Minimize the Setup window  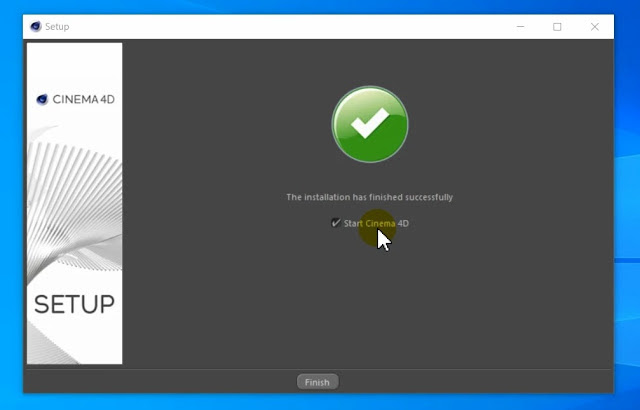520,27
